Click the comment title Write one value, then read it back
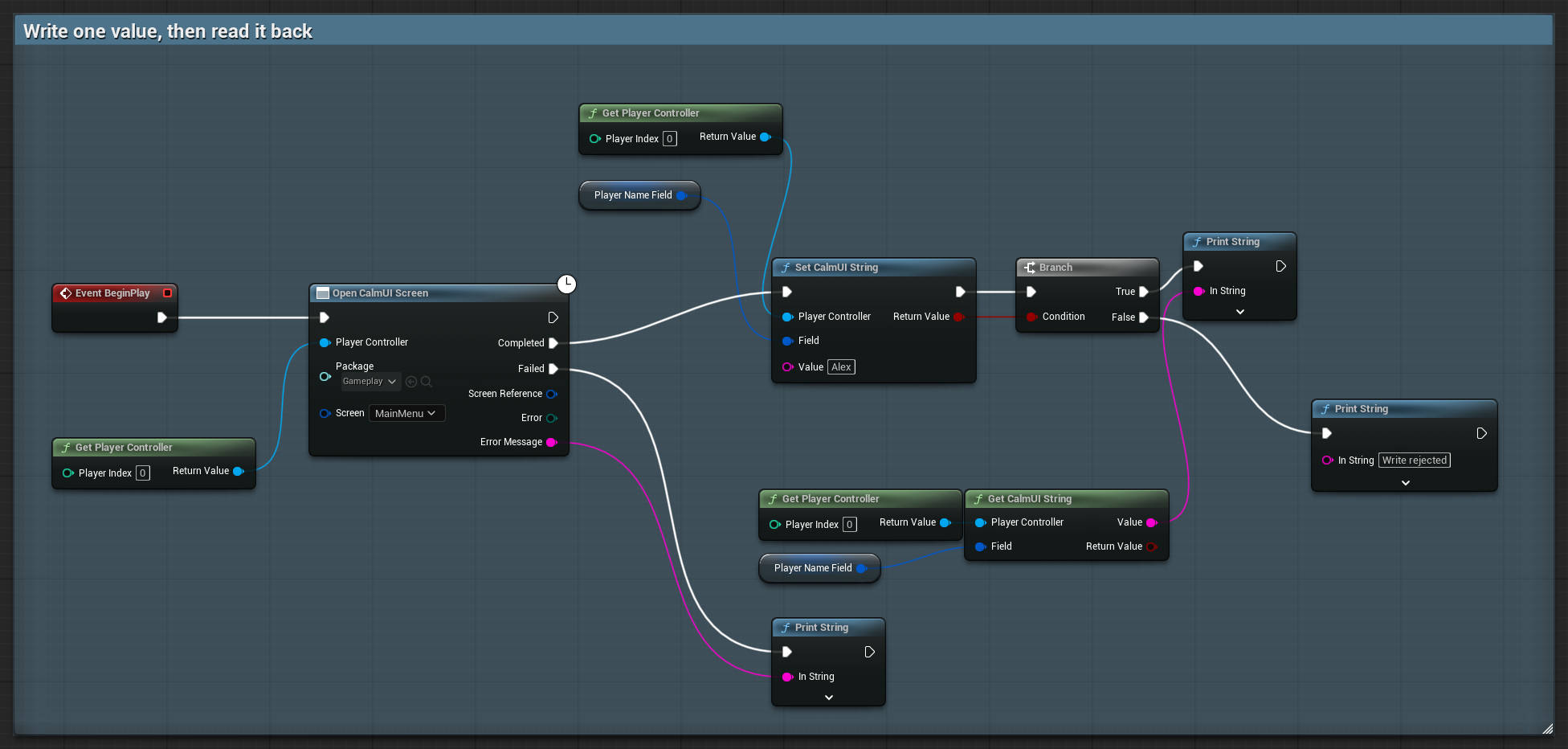Screen dimensions: 1568x749 point(168,31)
